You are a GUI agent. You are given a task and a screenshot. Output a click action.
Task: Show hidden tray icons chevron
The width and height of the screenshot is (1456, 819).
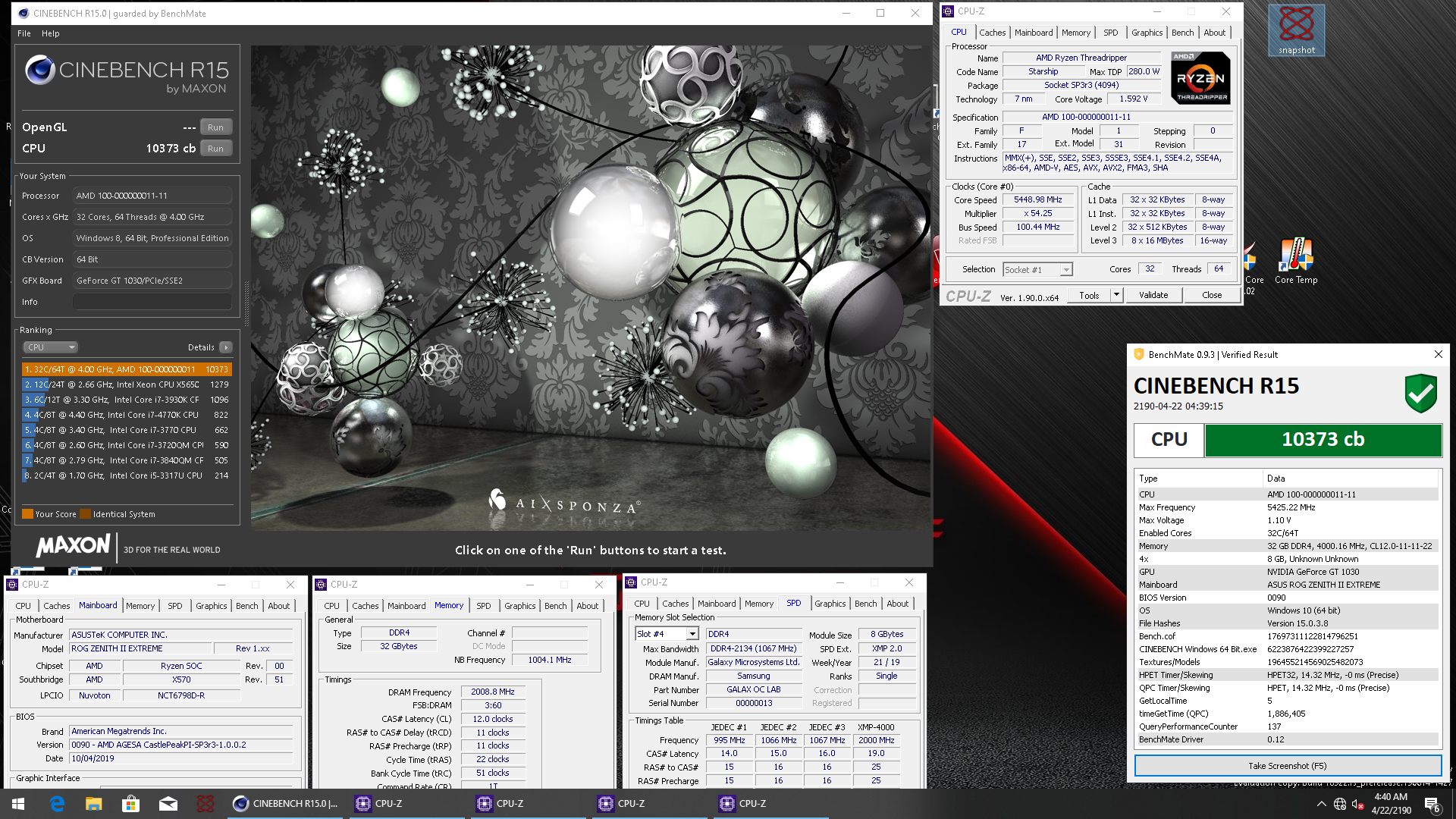click(1321, 804)
